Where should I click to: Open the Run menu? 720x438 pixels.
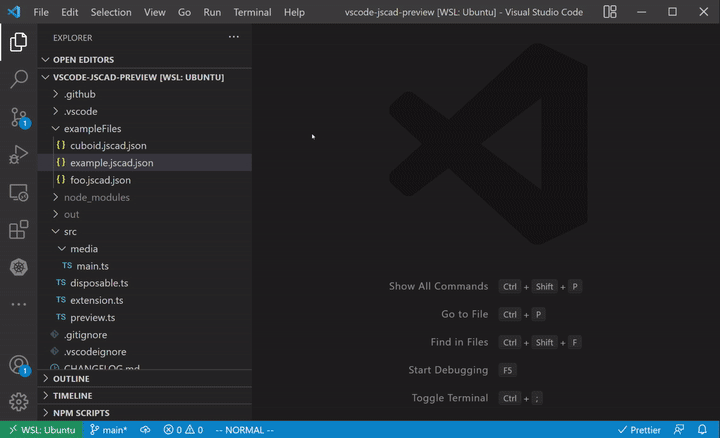[212, 12]
